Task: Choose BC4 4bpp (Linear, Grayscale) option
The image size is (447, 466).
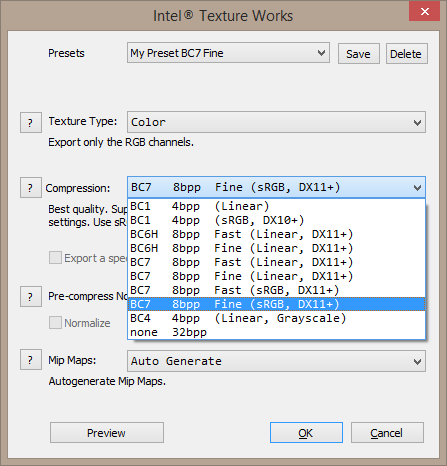Action: (276, 318)
